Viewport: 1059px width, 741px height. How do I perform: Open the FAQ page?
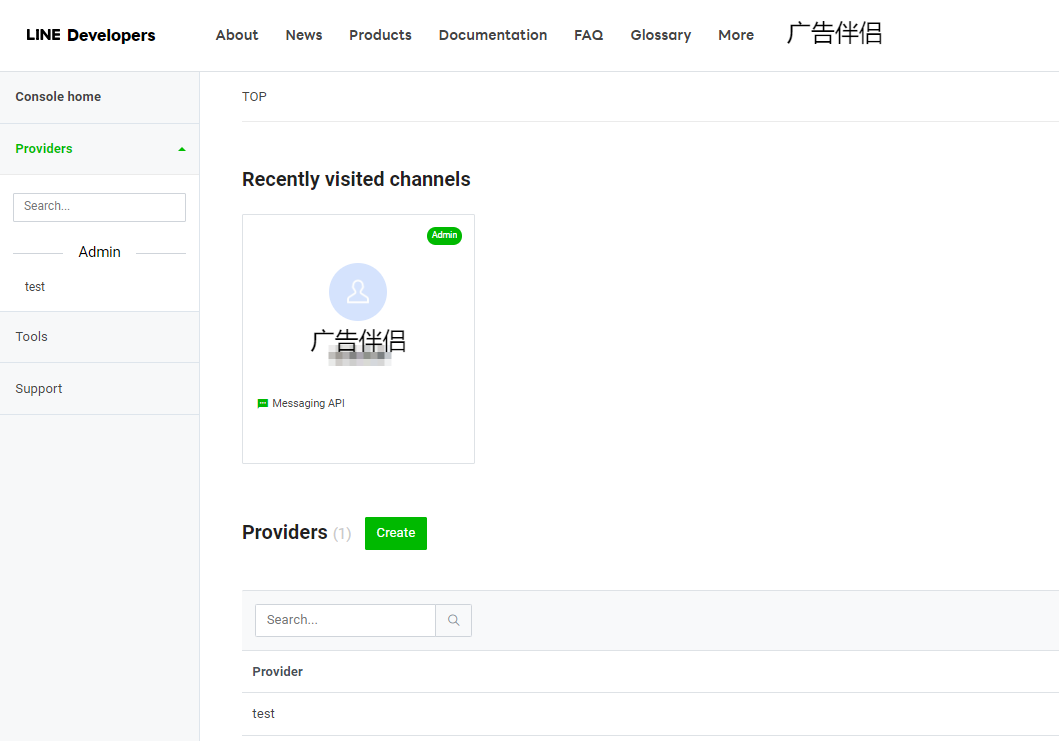(589, 35)
